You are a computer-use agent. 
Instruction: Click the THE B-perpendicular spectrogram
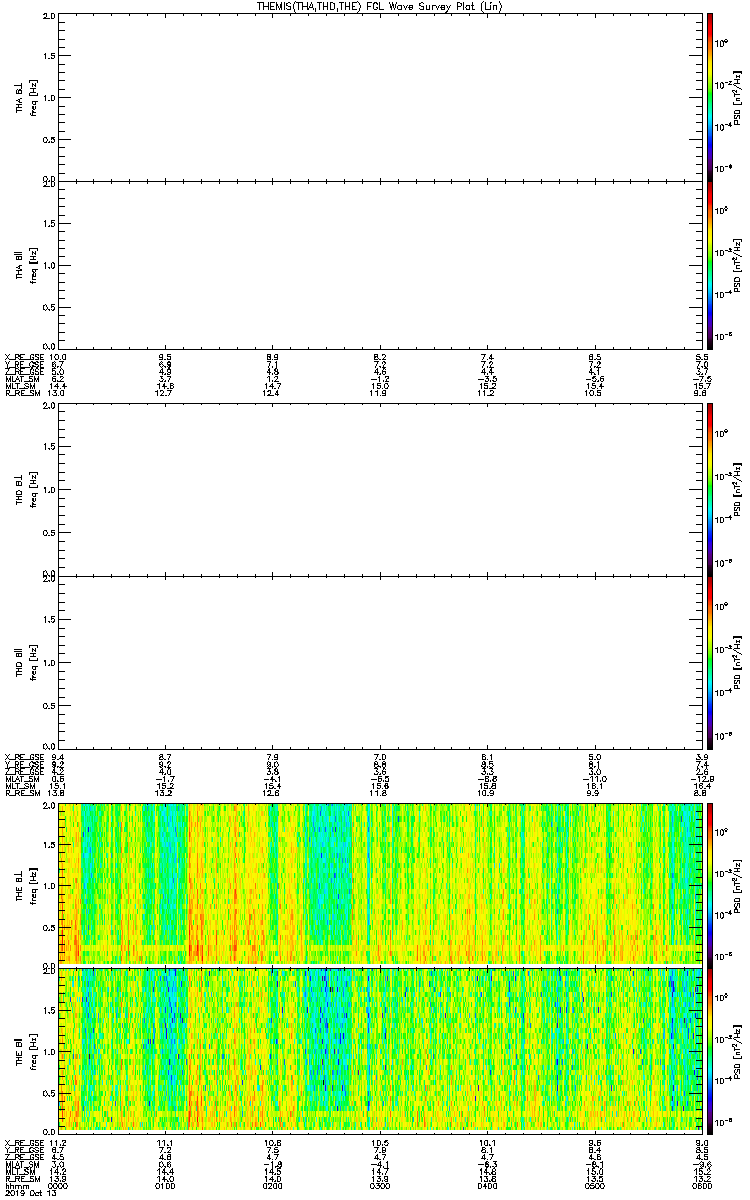(x=381, y=883)
